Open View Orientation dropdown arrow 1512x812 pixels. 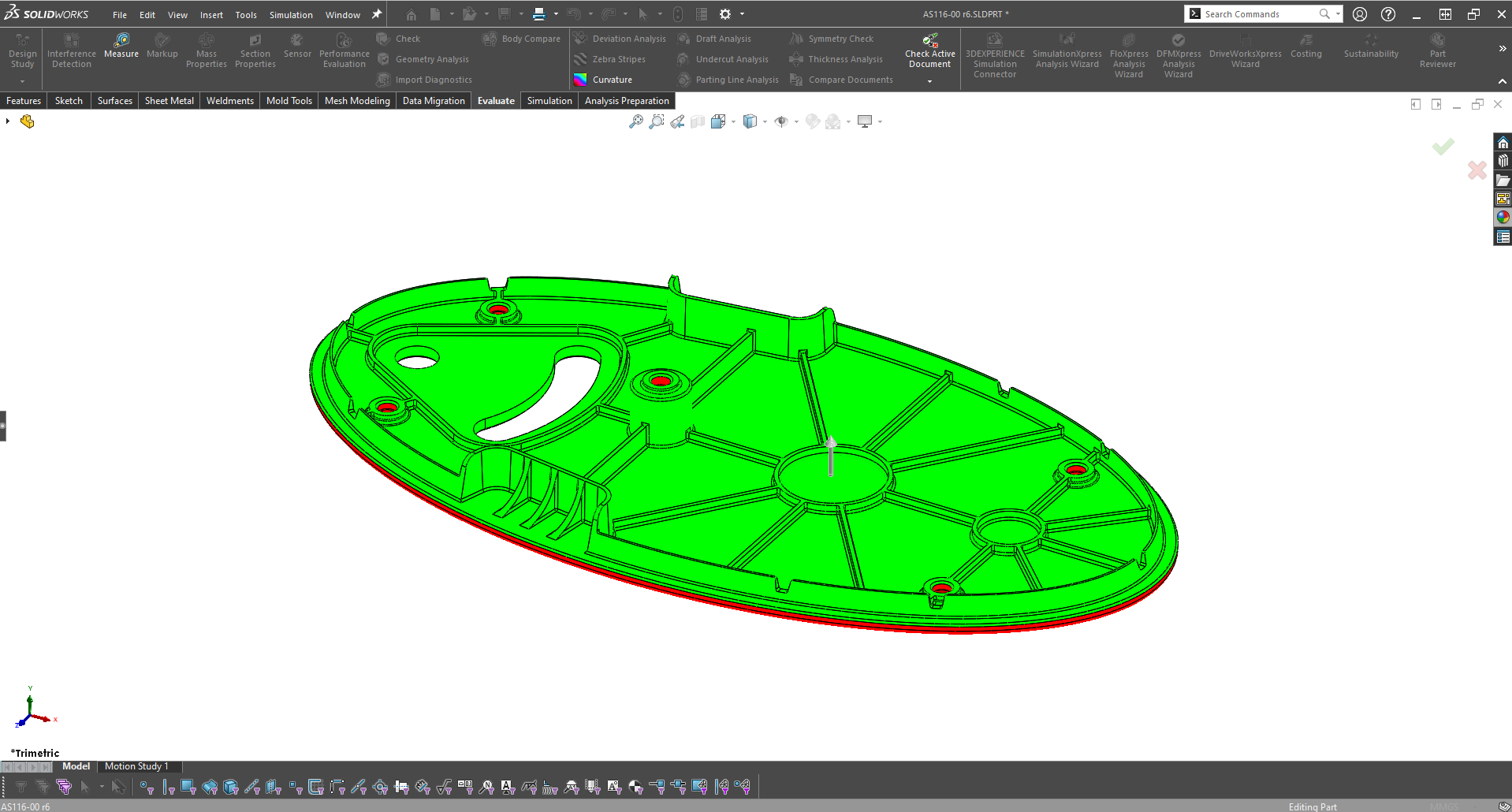point(733,121)
